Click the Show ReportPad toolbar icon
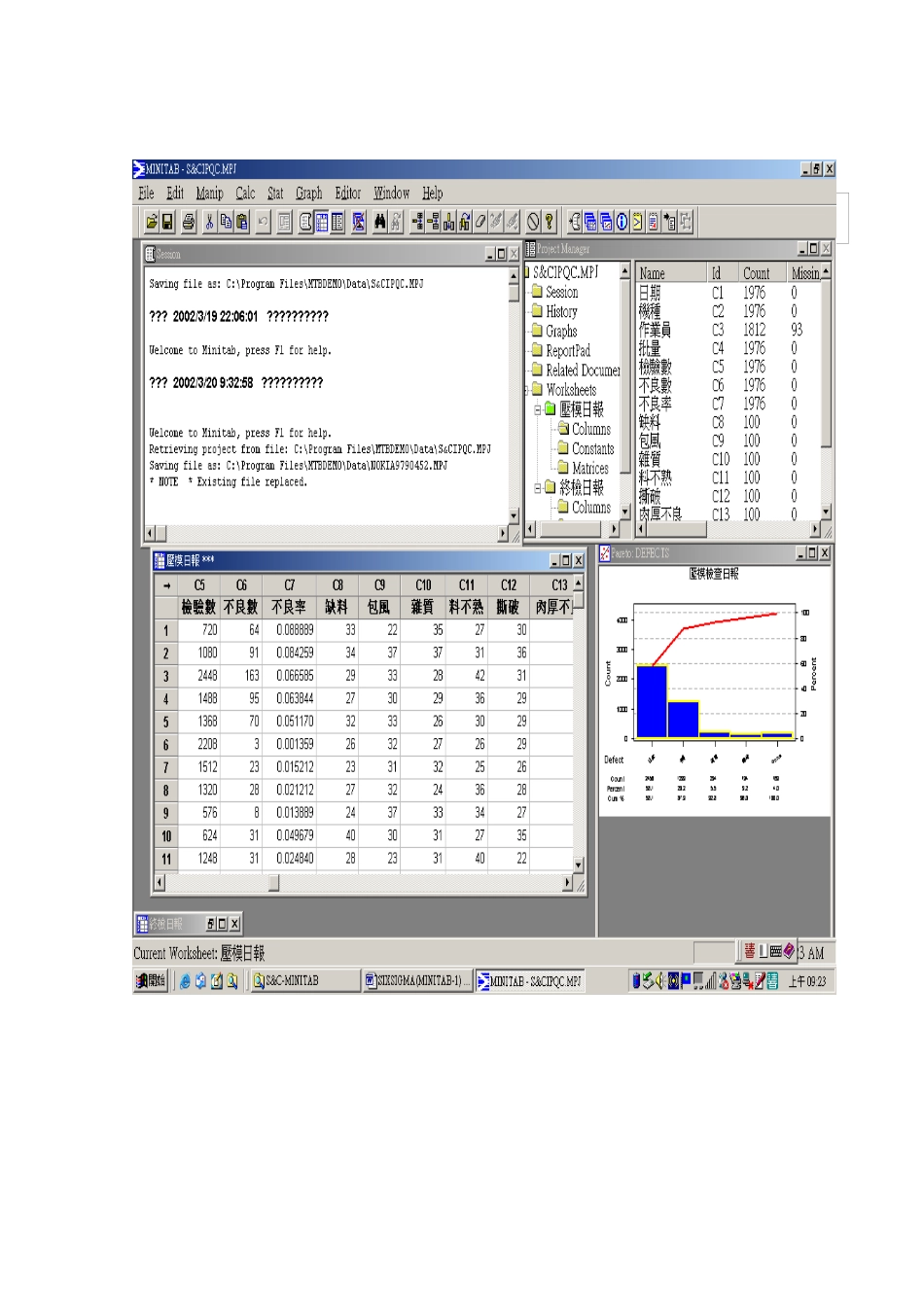This screenshot has width=924, height=1307. [x=653, y=223]
